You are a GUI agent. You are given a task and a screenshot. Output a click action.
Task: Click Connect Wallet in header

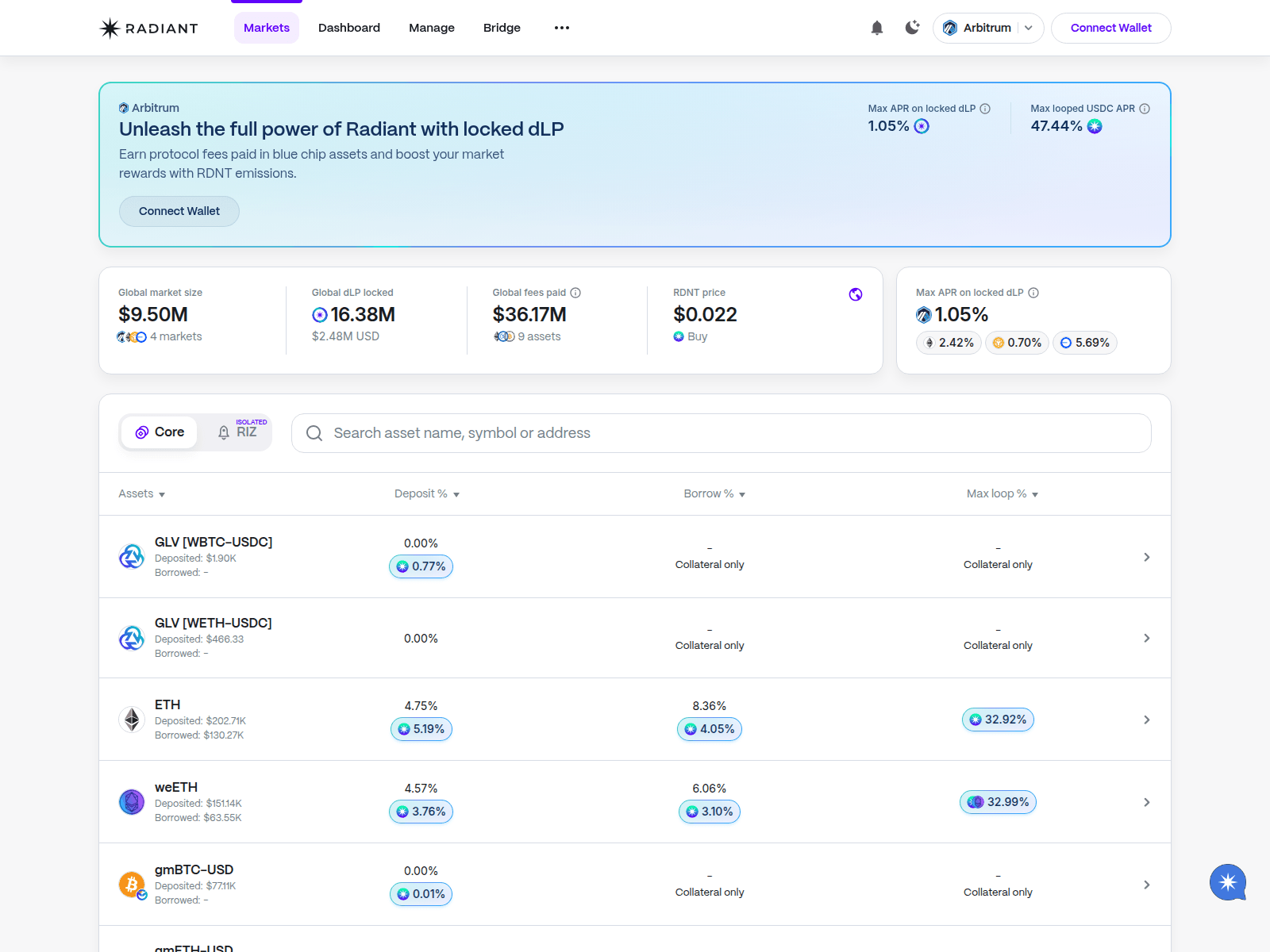point(1110,28)
